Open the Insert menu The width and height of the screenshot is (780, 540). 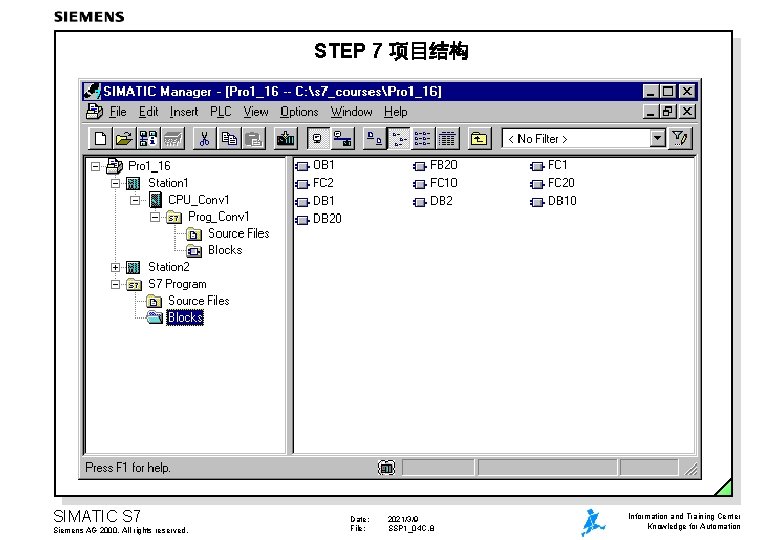(x=184, y=112)
